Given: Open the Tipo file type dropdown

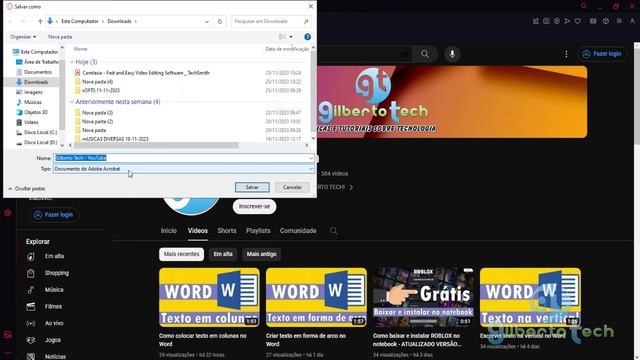Looking at the screenshot, I should tap(184, 169).
